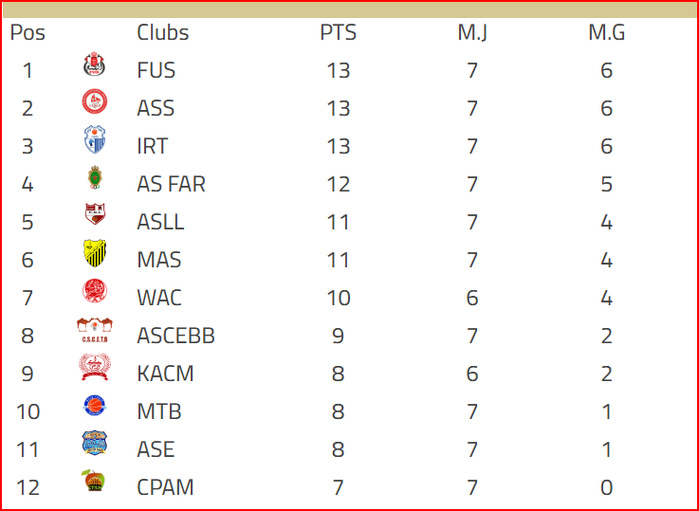Viewport: 699px width, 511px height.
Task: Click the CPAM club name
Action: [x=165, y=488]
